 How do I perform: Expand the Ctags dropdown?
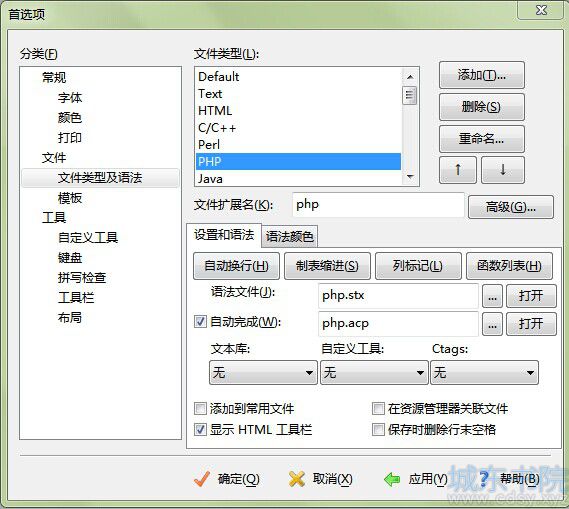click(x=484, y=373)
